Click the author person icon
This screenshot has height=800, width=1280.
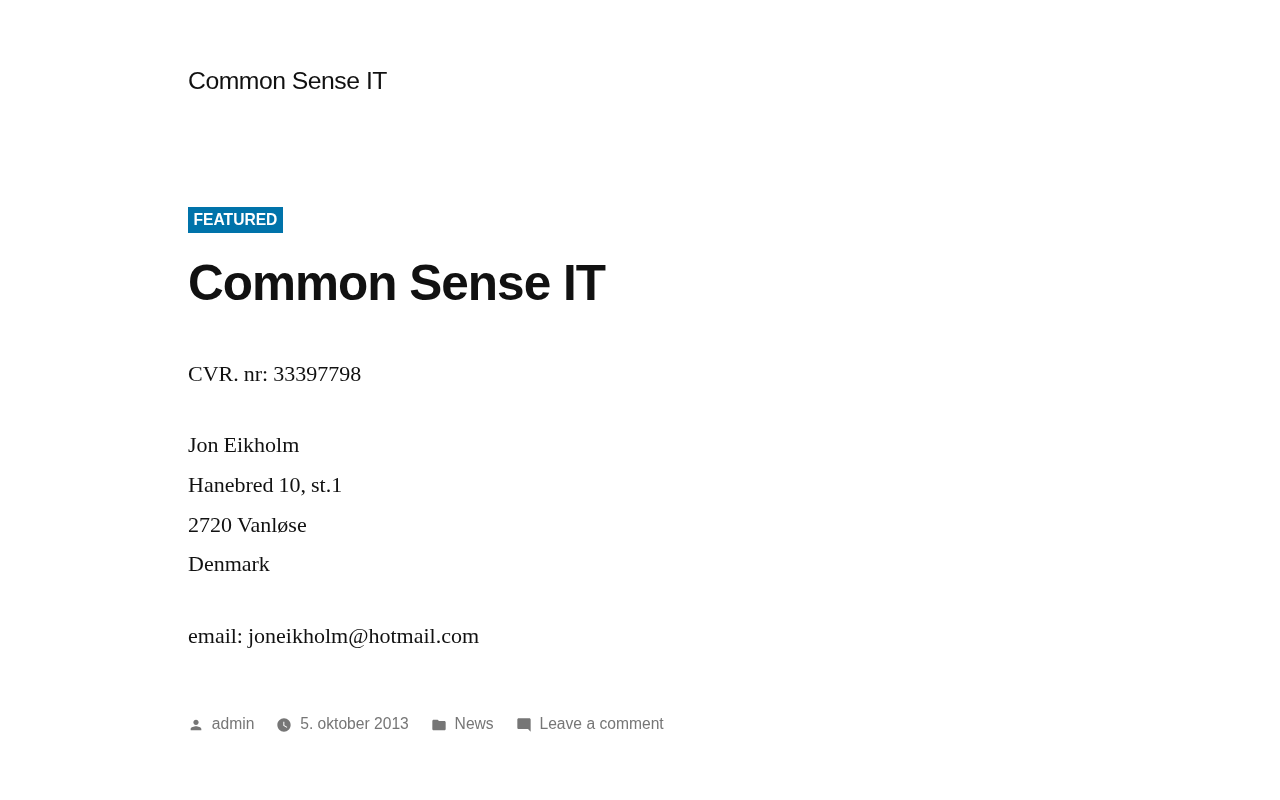(x=196, y=725)
